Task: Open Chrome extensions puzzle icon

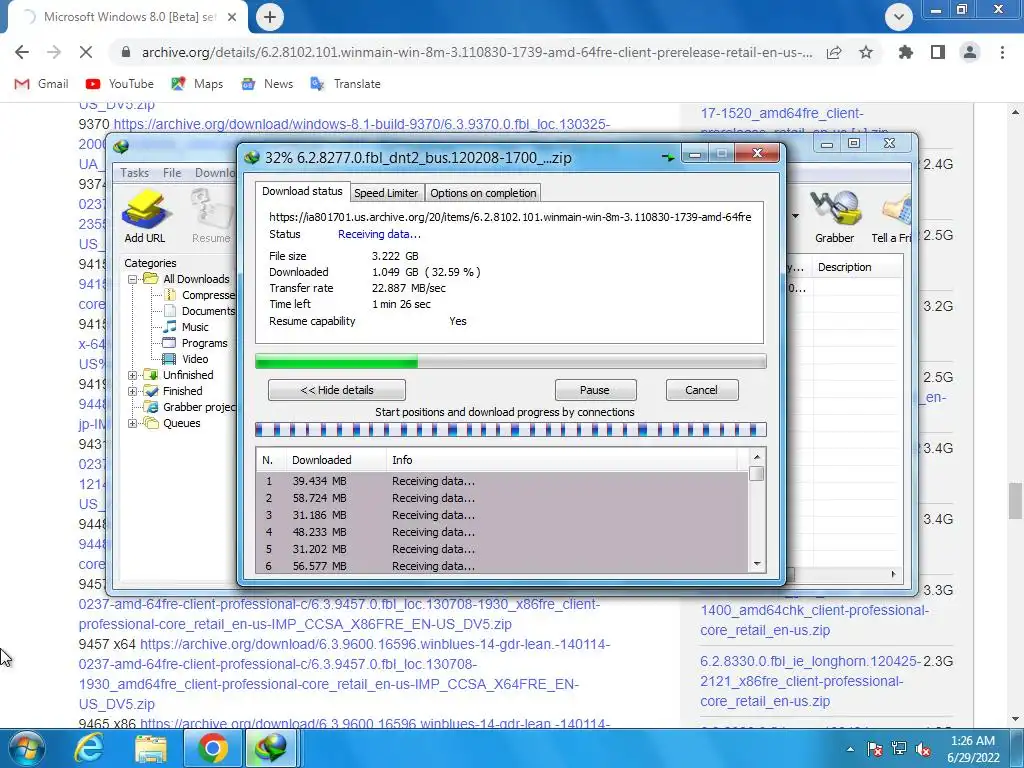Action: click(x=906, y=52)
